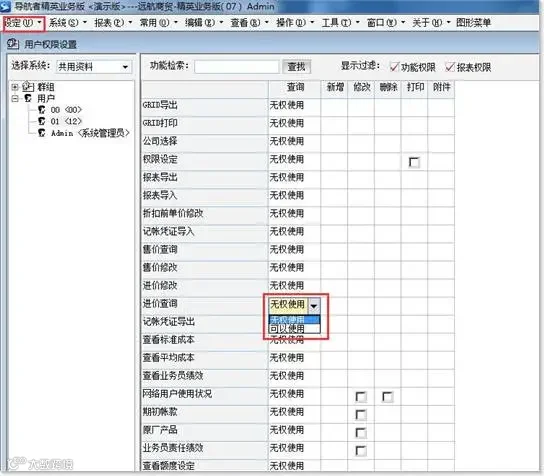Screen dimensions: 544x476
Task: Collapse the 用户 tree node
Action: pyautogui.click(x=15, y=99)
